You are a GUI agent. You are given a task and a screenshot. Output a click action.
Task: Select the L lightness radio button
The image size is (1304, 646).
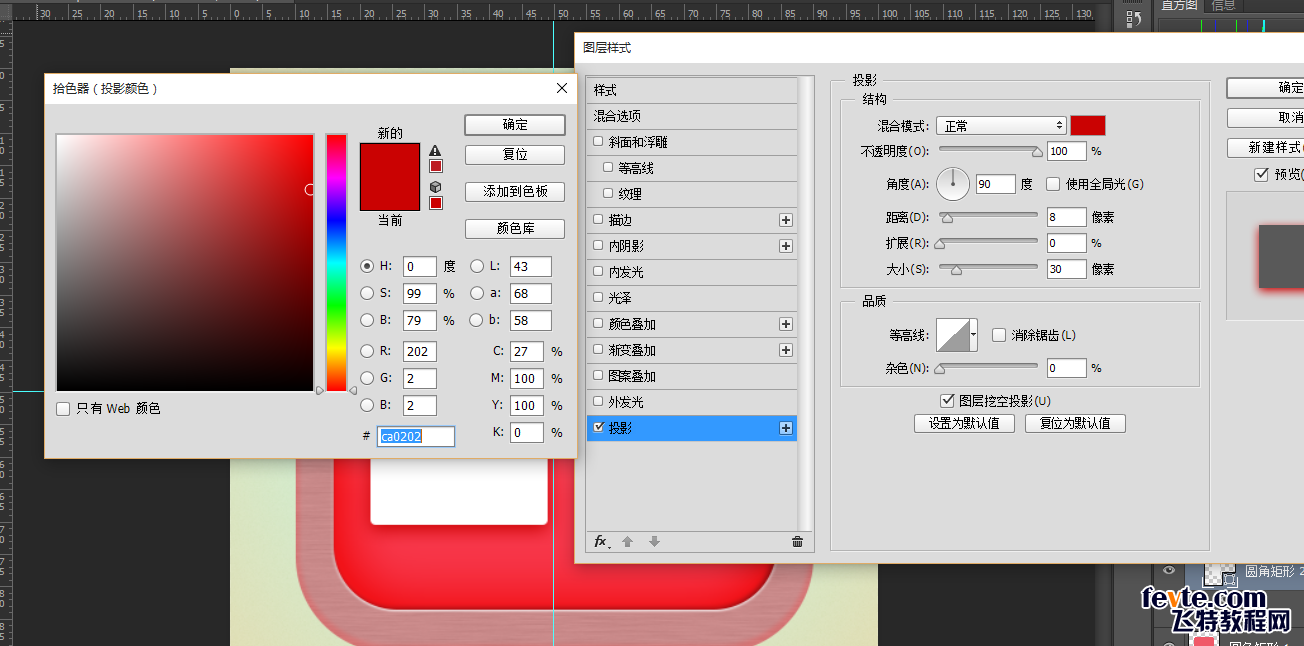point(476,266)
